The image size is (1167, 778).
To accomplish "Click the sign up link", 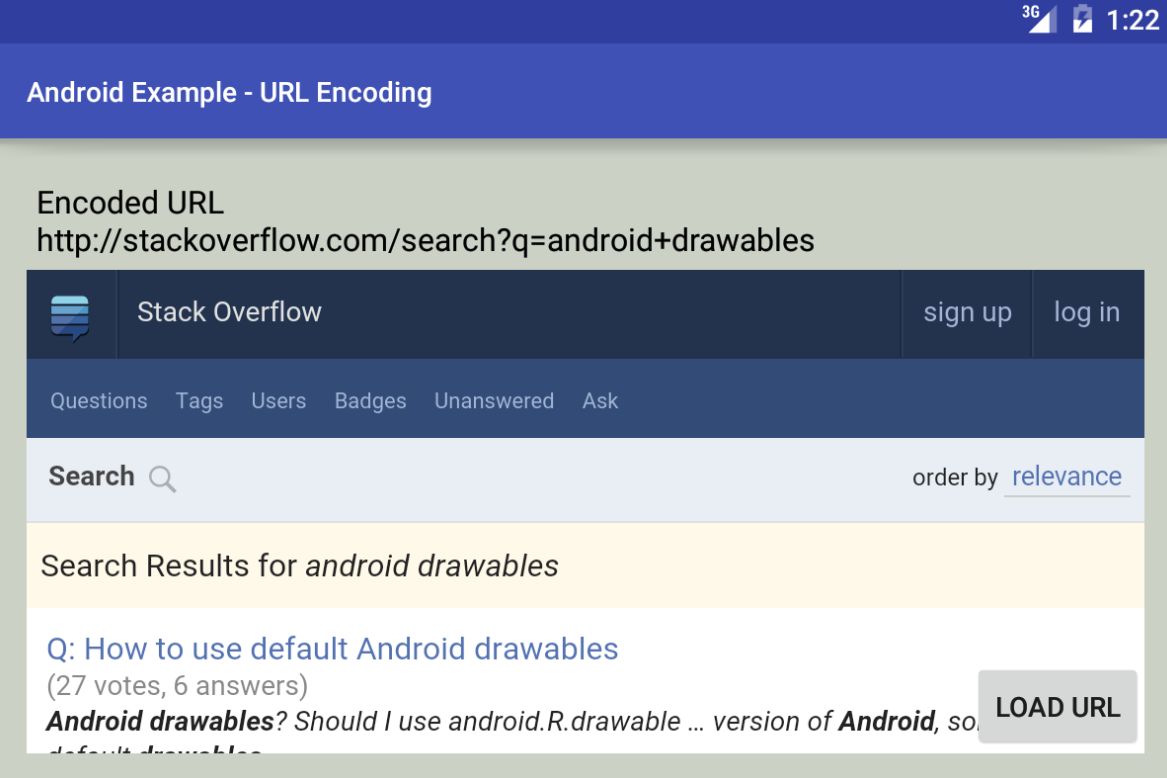I will click(968, 313).
